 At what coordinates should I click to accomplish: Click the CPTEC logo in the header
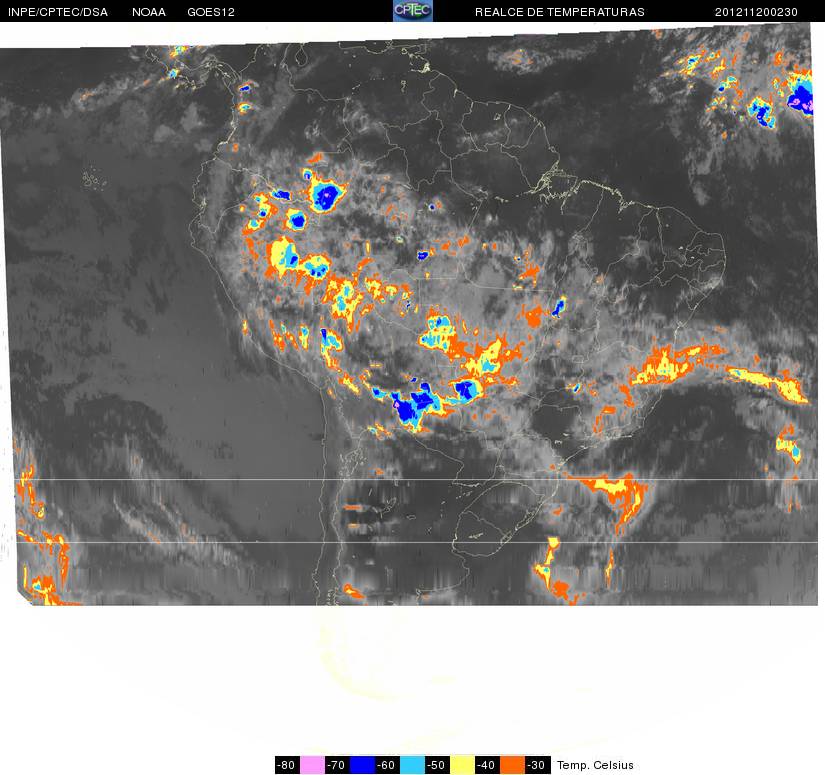[x=413, y=11]
